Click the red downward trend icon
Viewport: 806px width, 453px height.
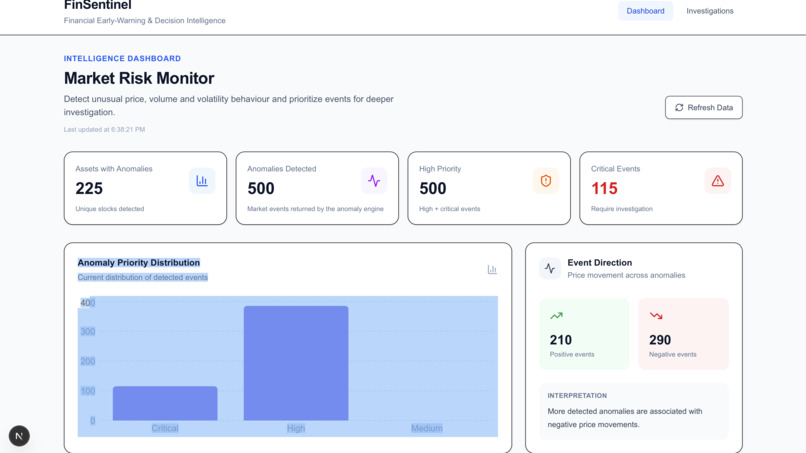656,316
